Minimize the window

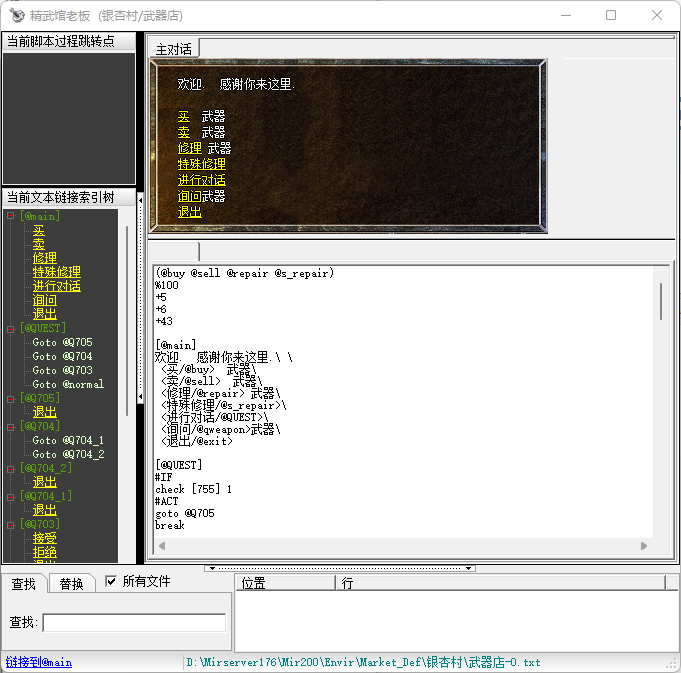click(x=566, y=15)
